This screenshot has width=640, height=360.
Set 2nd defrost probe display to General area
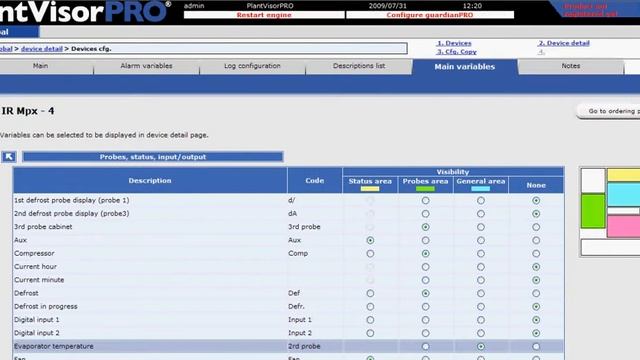[x=481, y=214]
